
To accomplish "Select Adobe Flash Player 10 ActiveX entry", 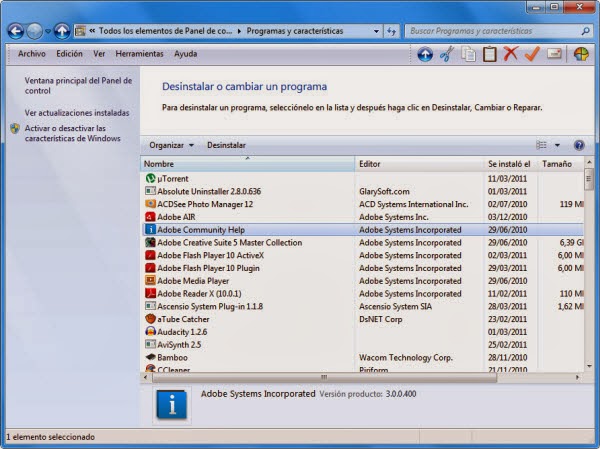I will (x=362, y=255).
